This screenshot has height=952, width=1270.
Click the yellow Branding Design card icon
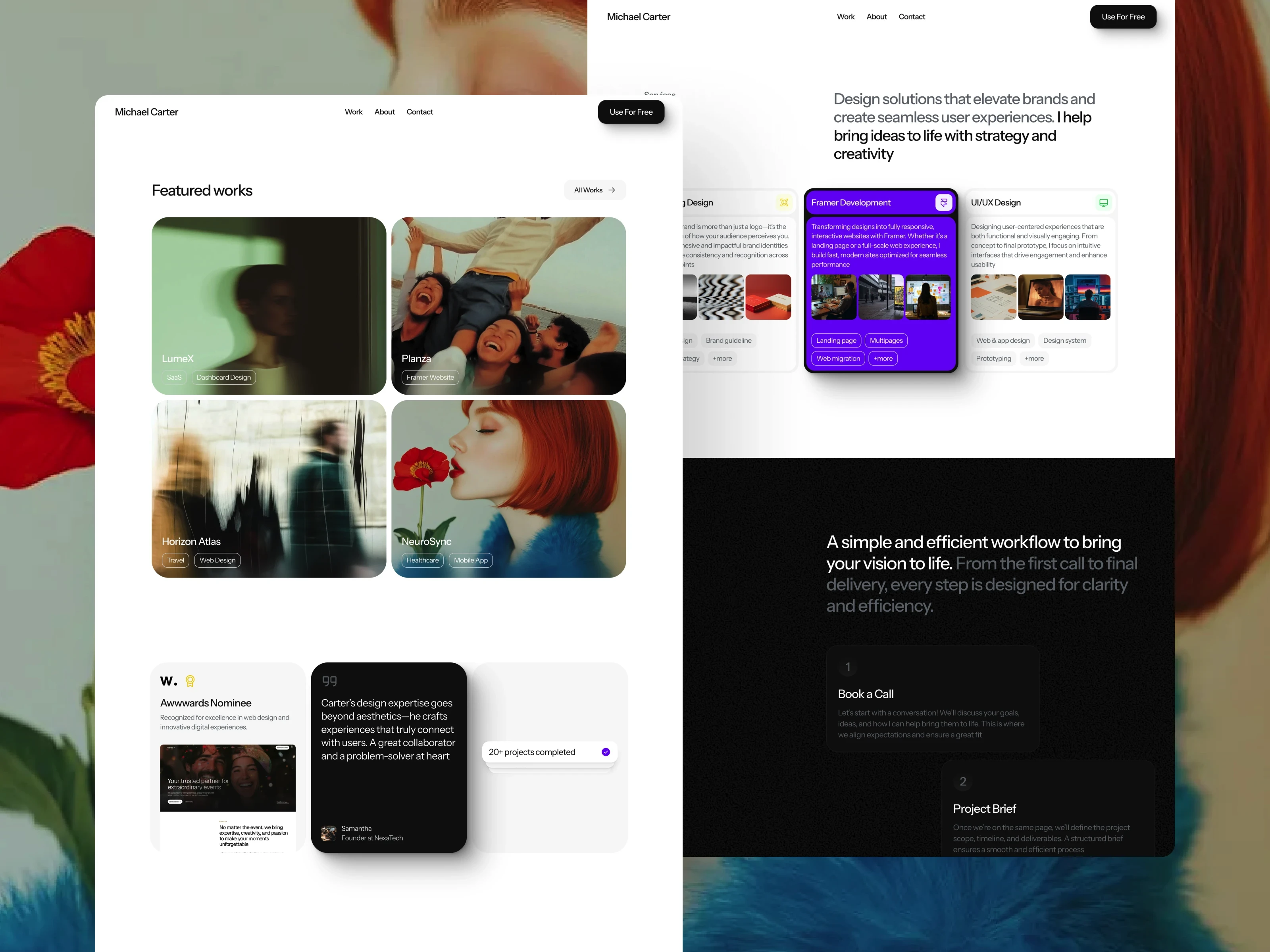784,203
